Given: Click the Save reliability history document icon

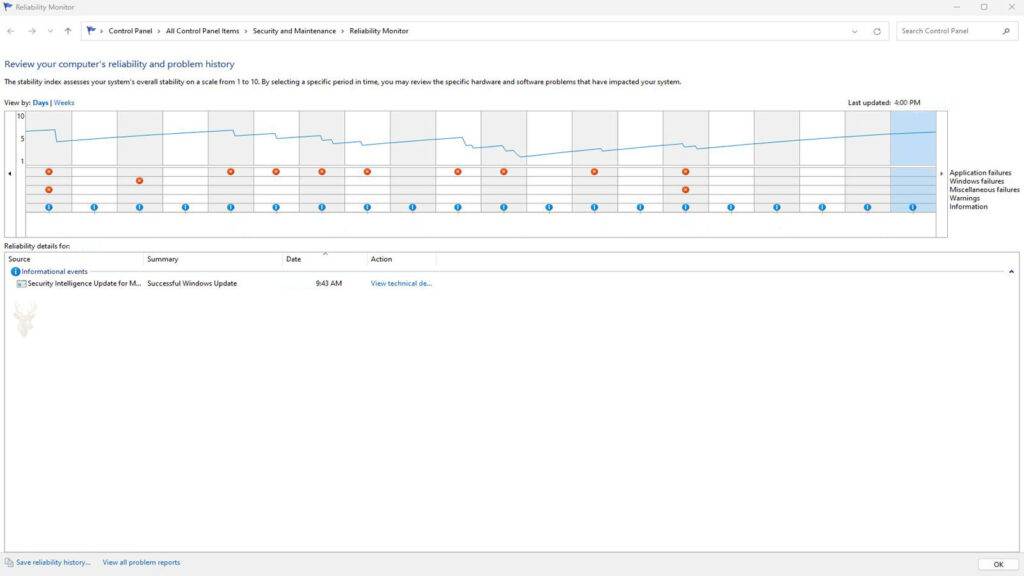Looking at the screenshot, I should 8,562.
